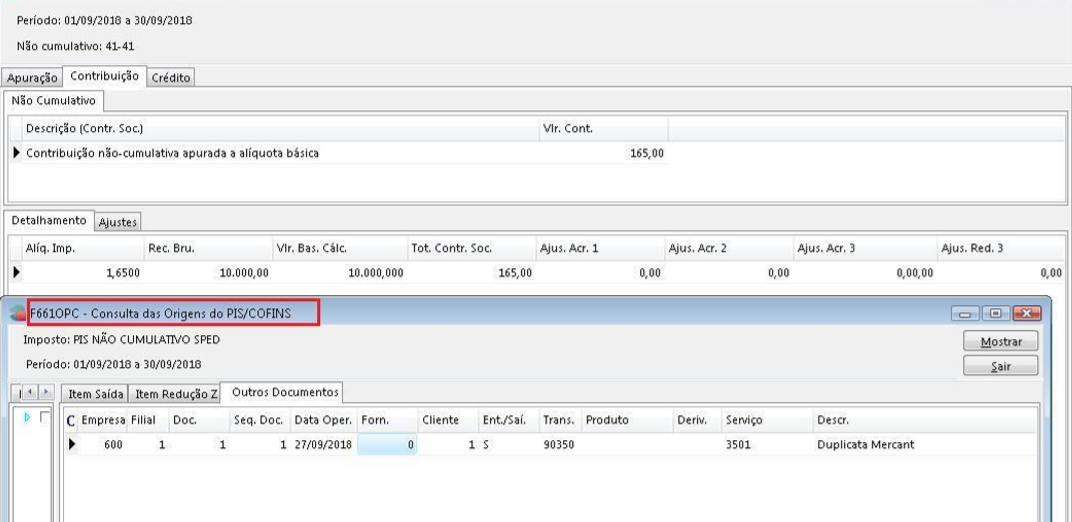This screenshot has width=1072, height=522.
Task: Click the Trans. column header
Action: [560, 420]
